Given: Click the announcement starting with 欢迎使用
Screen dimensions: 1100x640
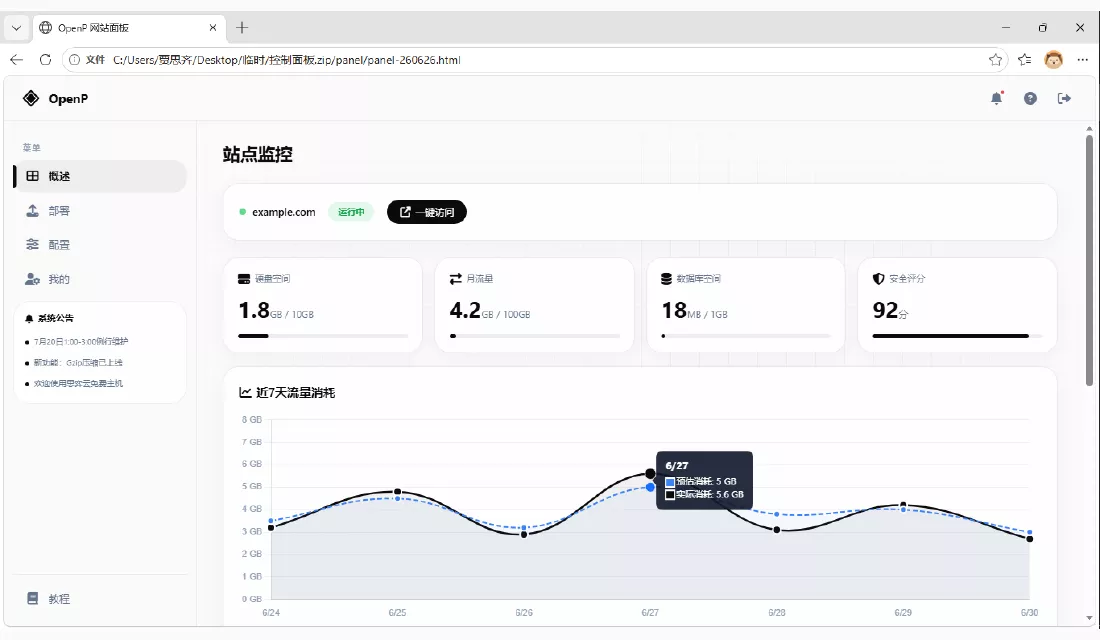Looking at the screenshot, I should 78,384.
